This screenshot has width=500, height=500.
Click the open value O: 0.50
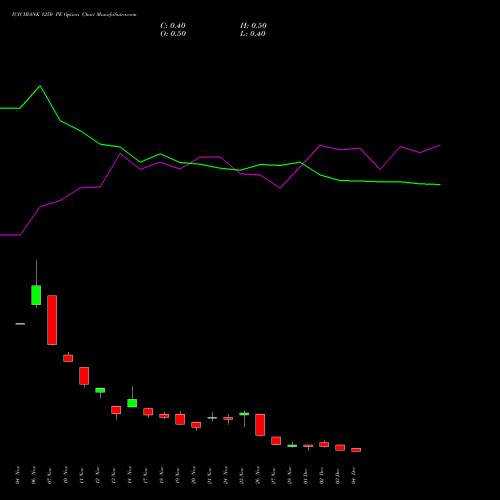[x=173, y=34]
